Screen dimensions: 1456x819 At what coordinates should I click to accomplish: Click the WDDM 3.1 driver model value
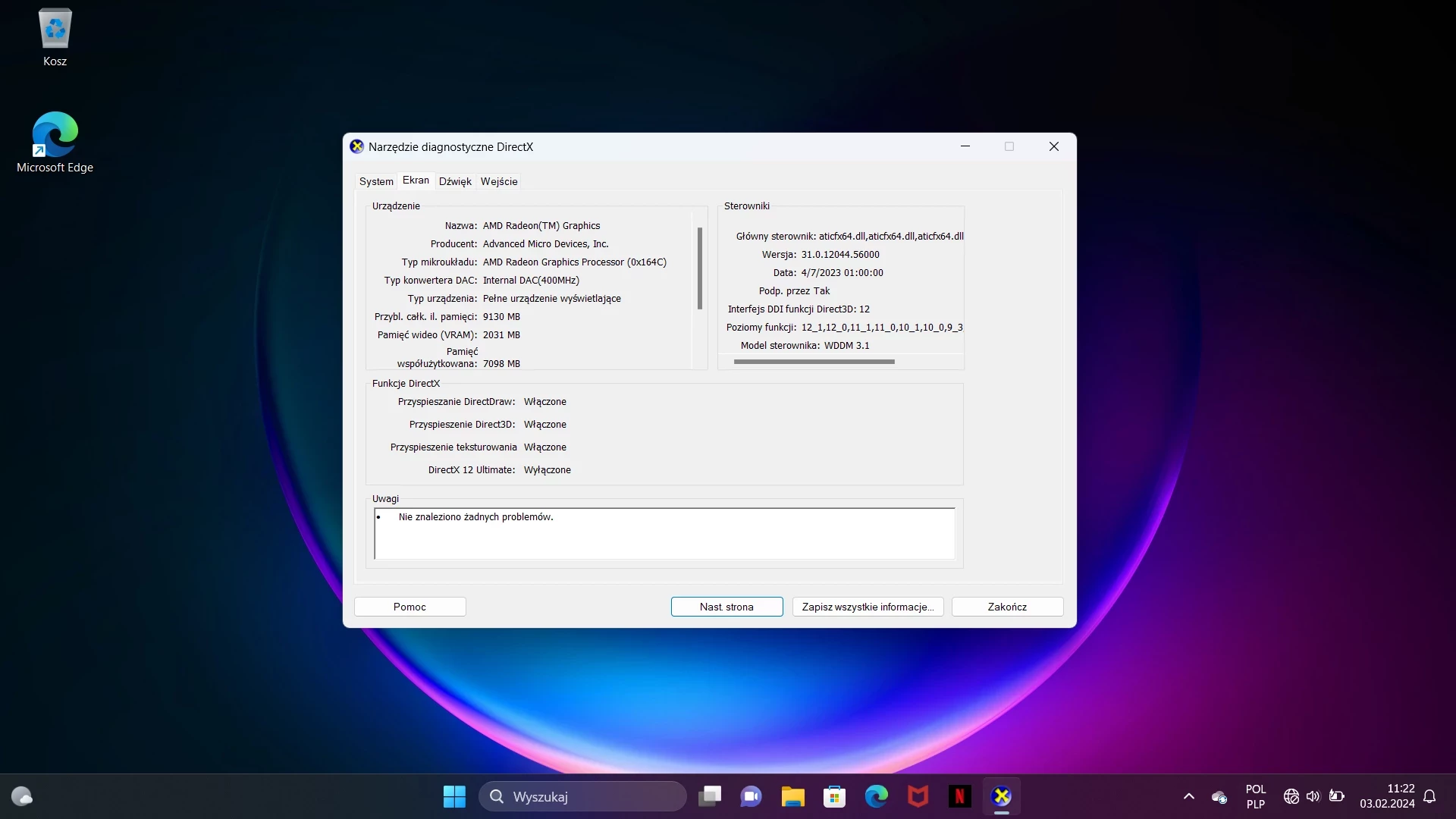[847, 346]
